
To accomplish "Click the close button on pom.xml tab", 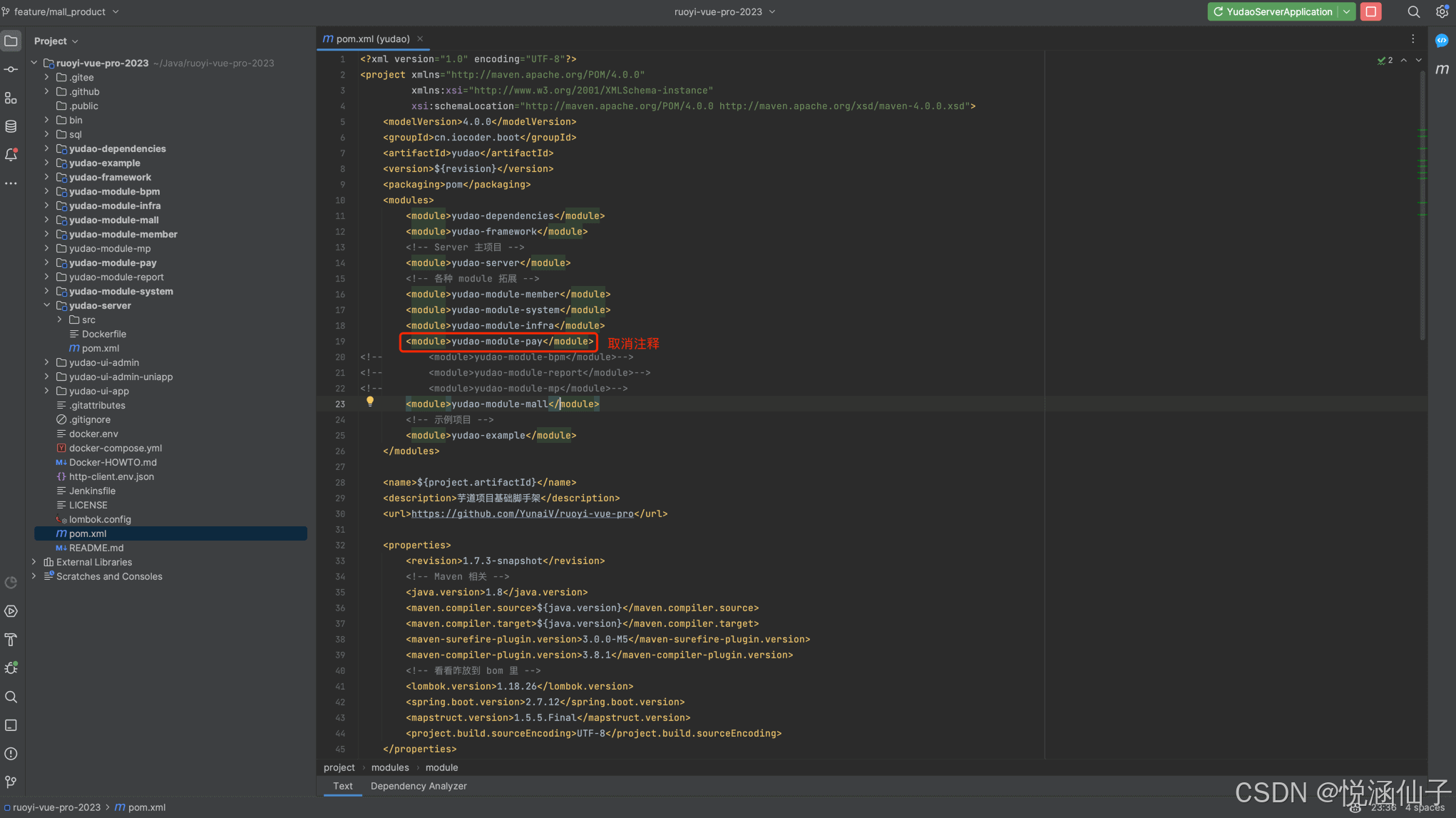I will 419,39.
